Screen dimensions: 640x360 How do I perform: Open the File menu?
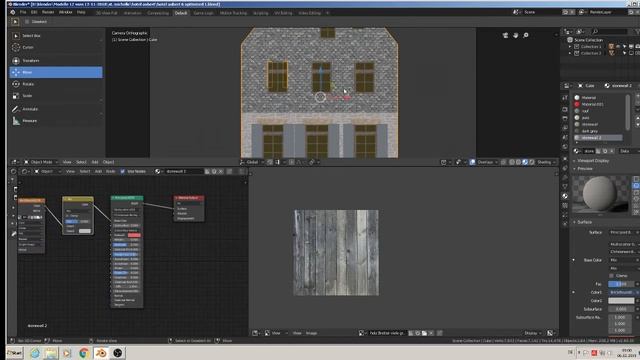point(23,12)
